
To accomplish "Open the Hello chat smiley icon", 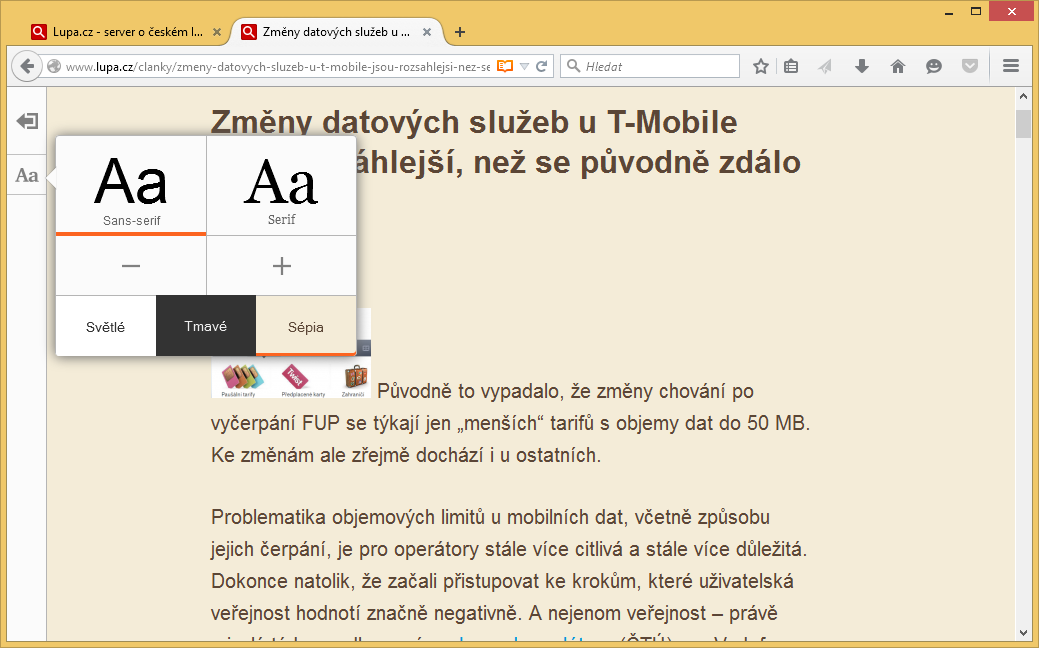I will 934,66.
